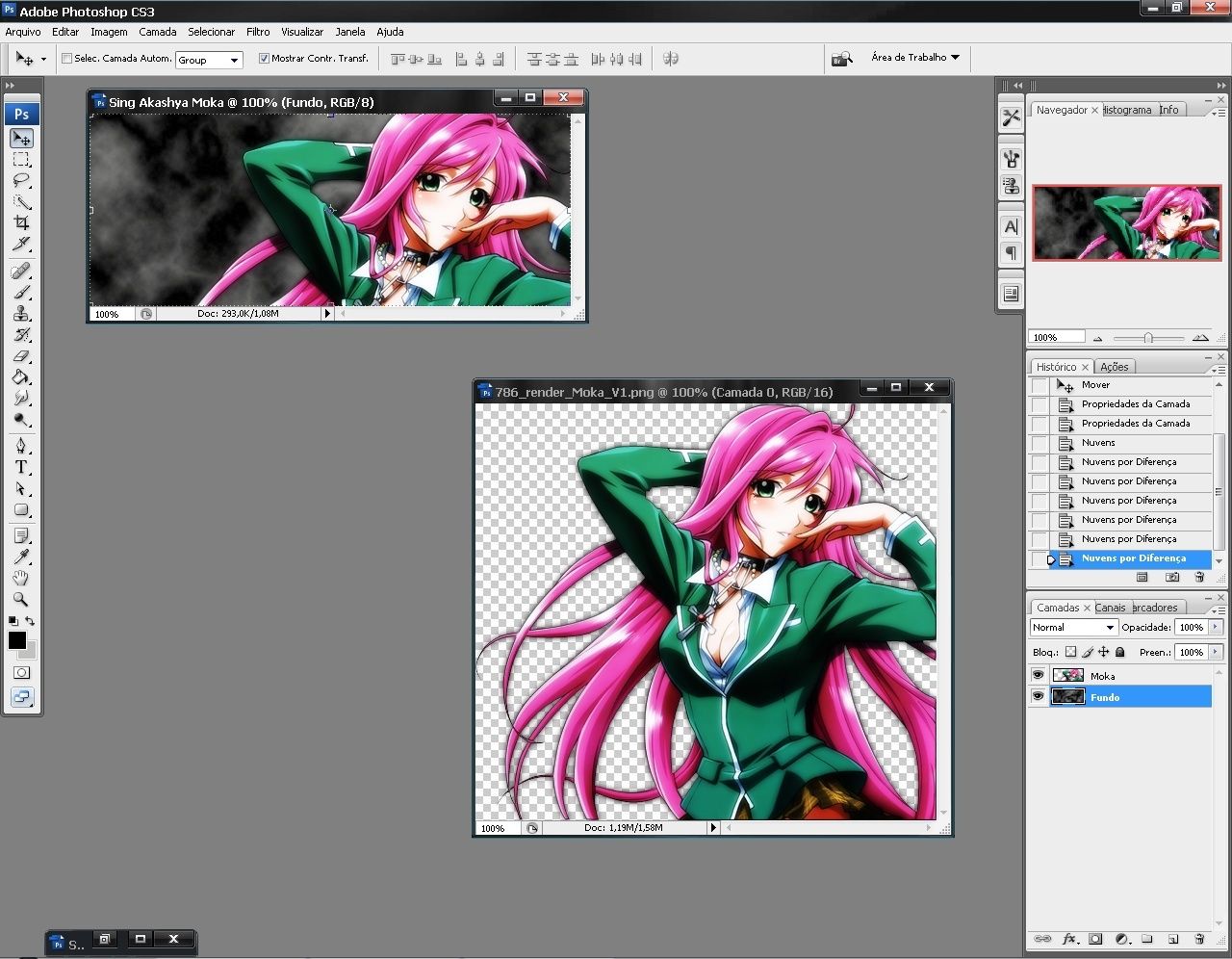This screenshot has height=959, width=1232.
Task: Select the Move tool in toolbox
Action: [21, 139]
